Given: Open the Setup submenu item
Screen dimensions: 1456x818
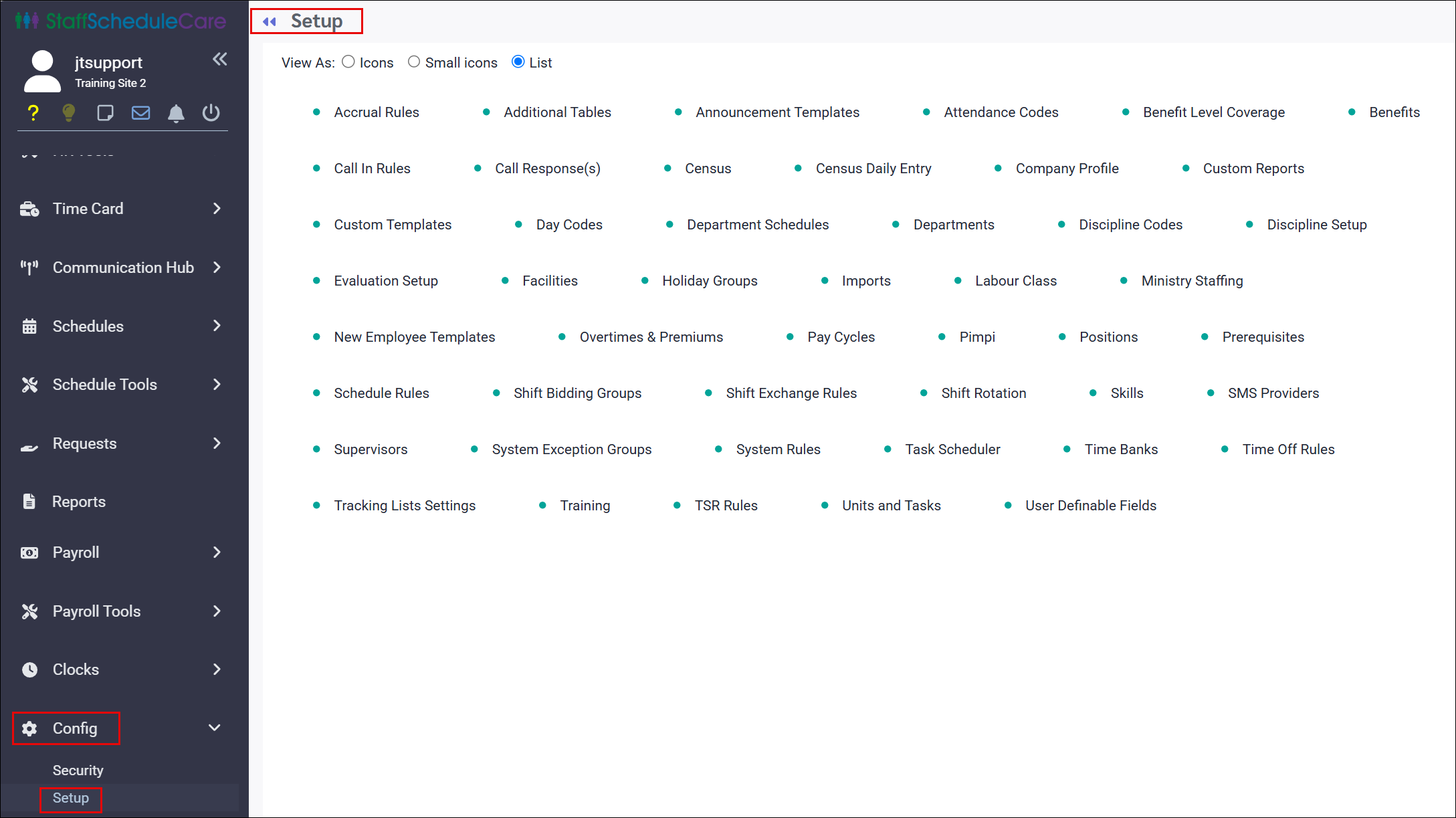Looking at the screenshot, I should click(x=71, y=798).
